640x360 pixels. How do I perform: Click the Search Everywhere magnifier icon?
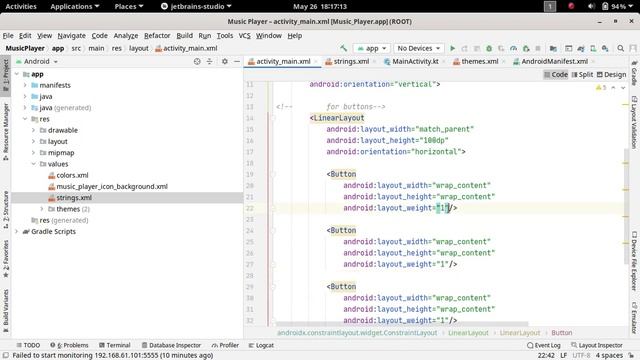[620, 48]
